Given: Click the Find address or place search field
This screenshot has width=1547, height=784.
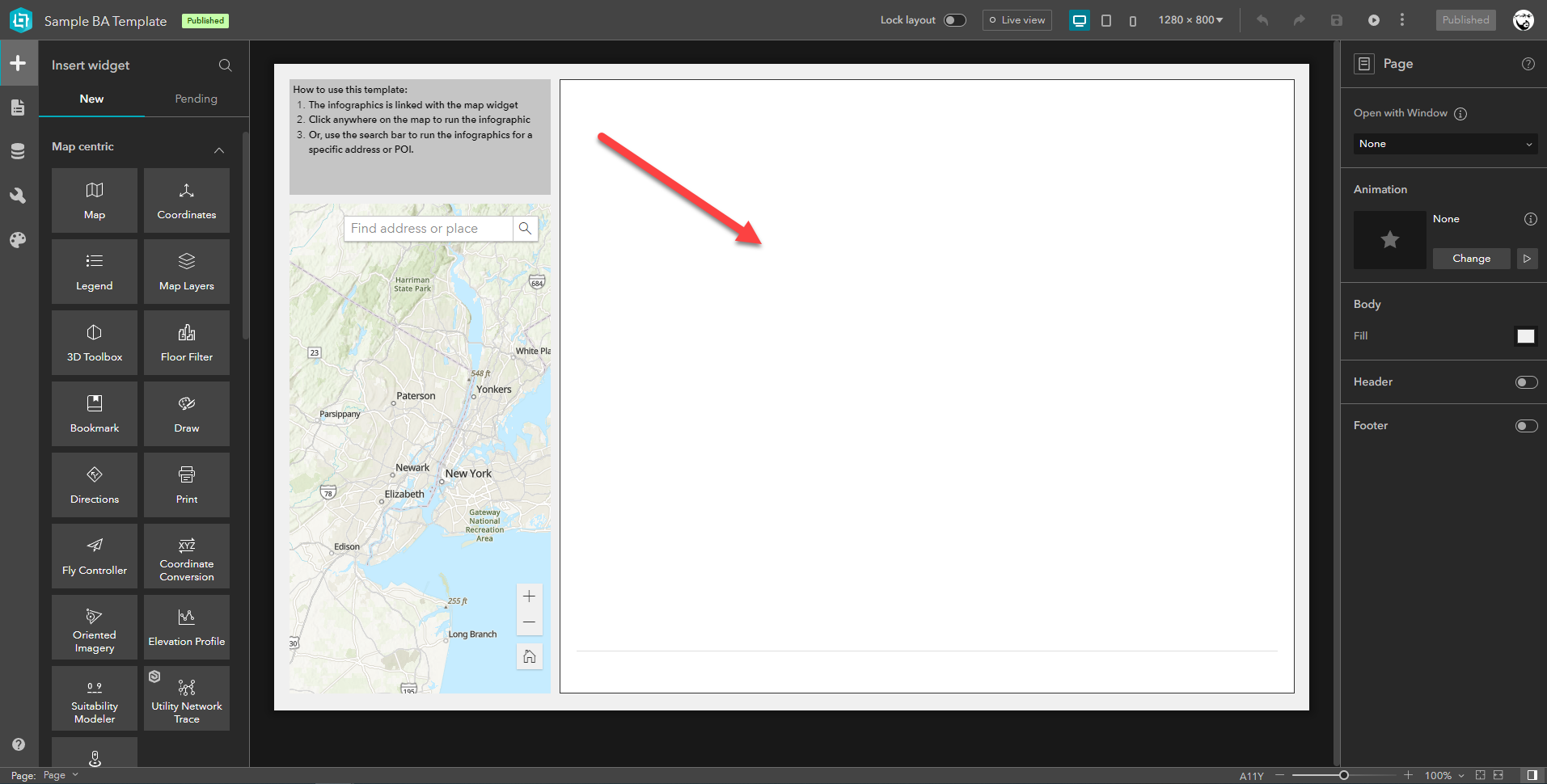Looking at the screenshot, I should click(x=427, y=228).
